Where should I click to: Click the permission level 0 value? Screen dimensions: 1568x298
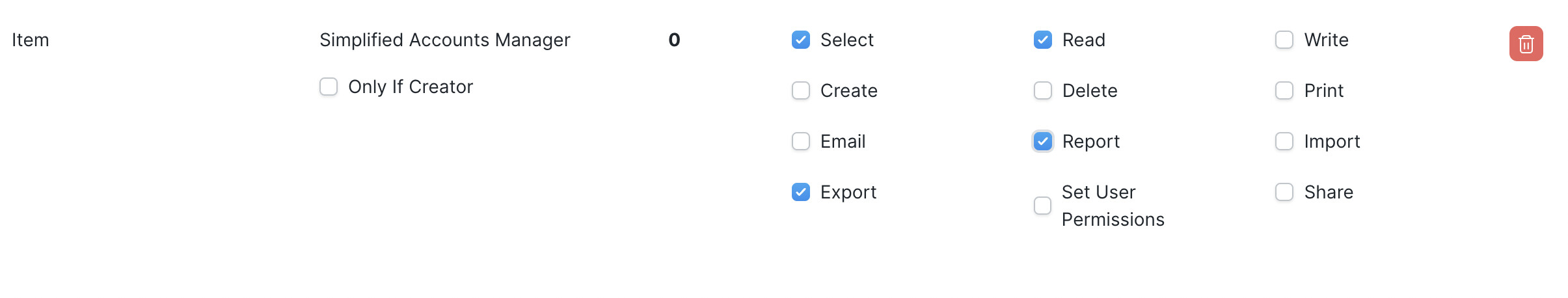(674, 40)
